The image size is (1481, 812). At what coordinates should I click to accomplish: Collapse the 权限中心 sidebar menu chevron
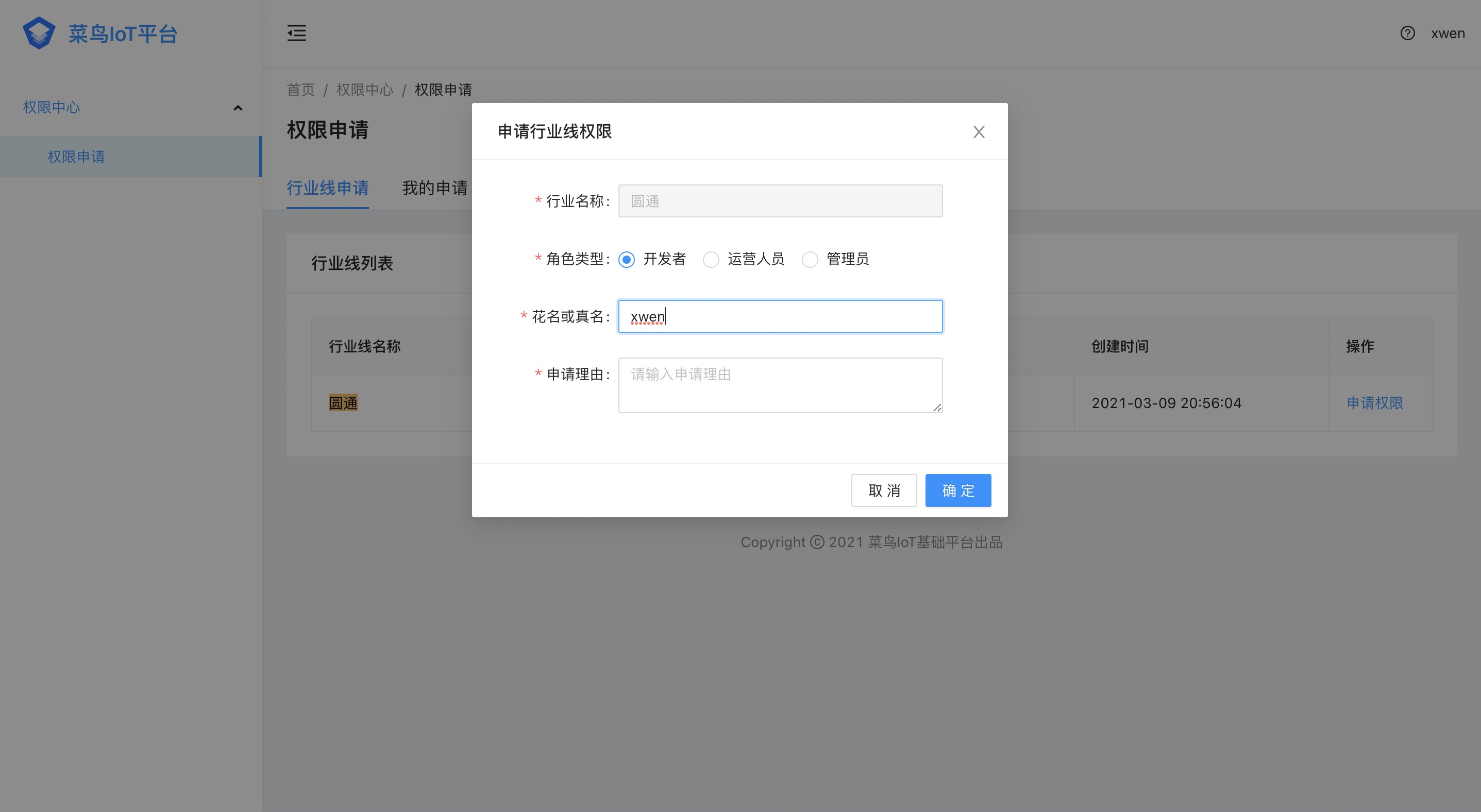[238, 108]
